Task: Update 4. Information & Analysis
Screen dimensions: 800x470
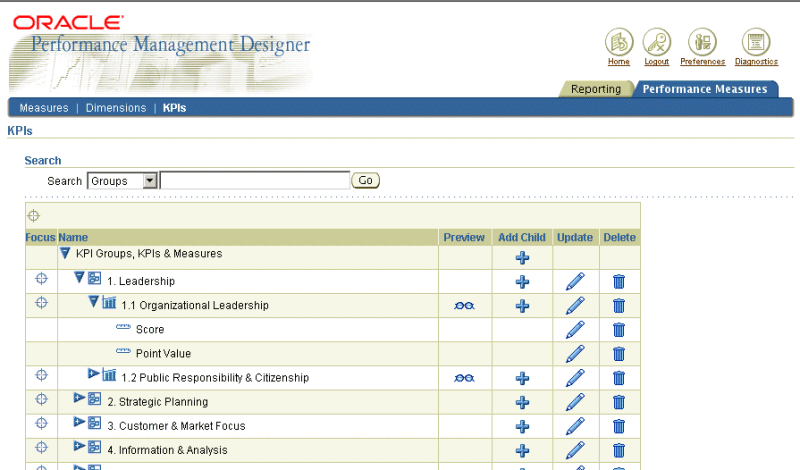Action: (575, 450)
